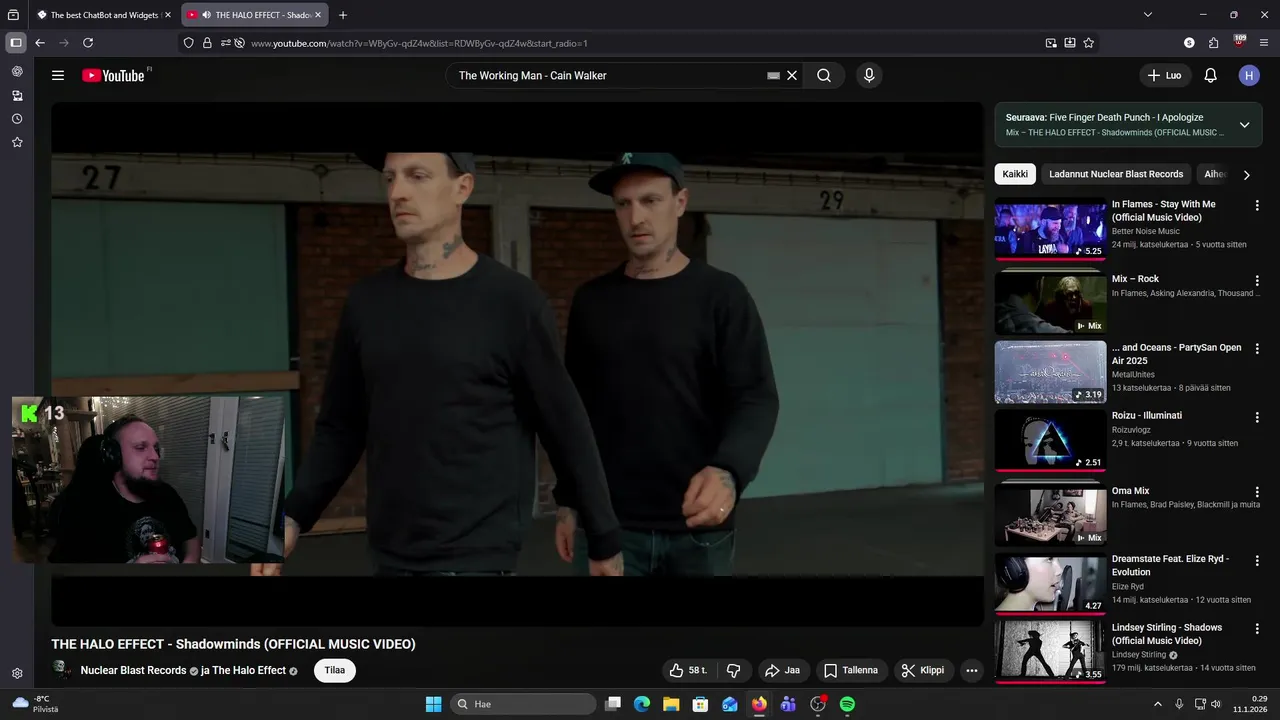Open browser application menu
Viewport: 1280px width, 720px height.
(1265, 43)
